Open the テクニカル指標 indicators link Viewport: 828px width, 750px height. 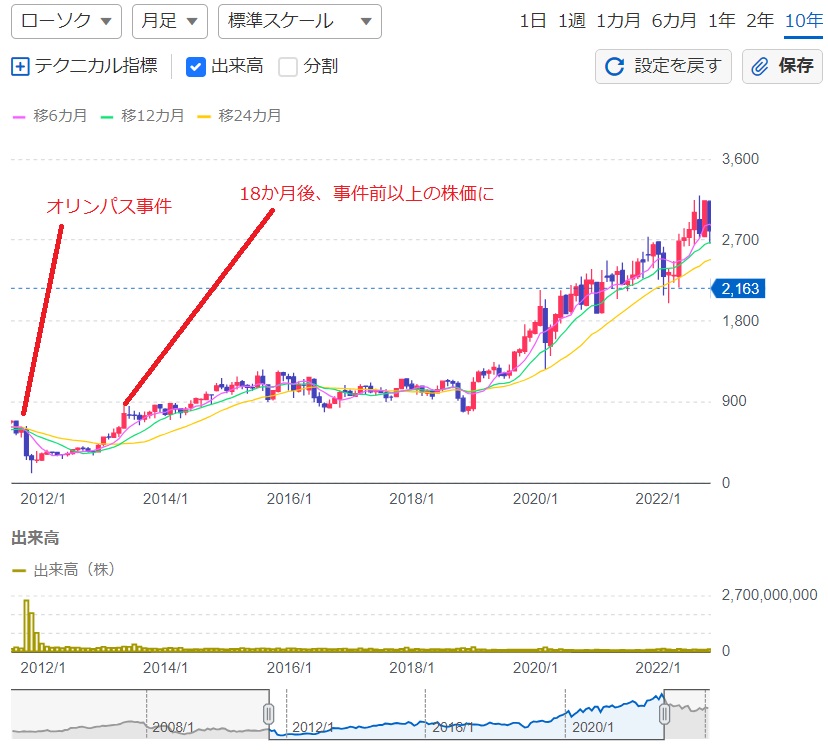[96, 67]
